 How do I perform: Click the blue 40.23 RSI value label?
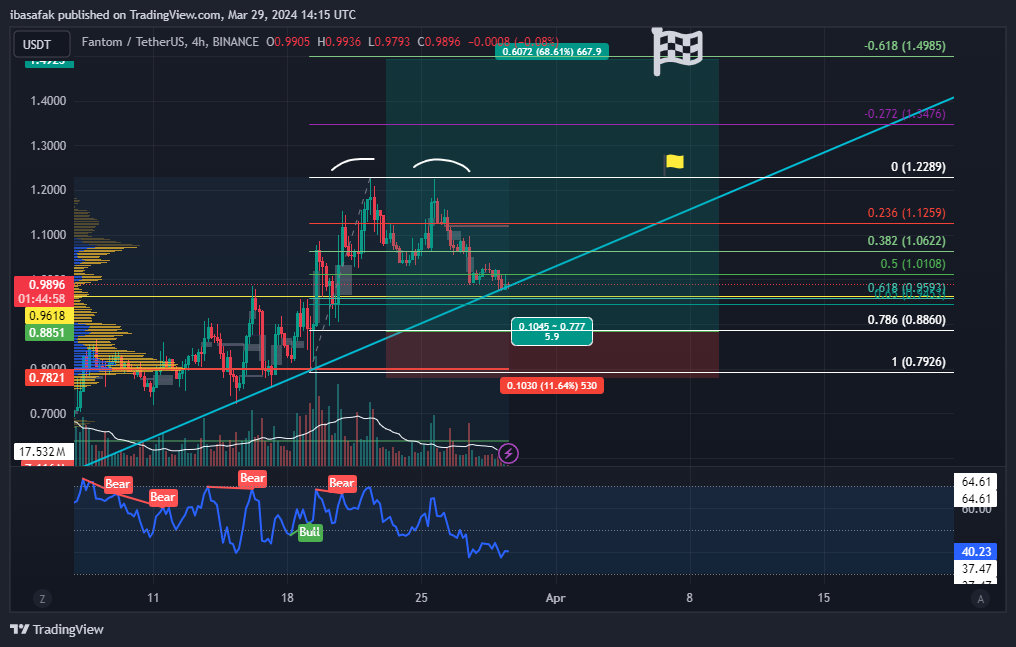click(976, 552)
